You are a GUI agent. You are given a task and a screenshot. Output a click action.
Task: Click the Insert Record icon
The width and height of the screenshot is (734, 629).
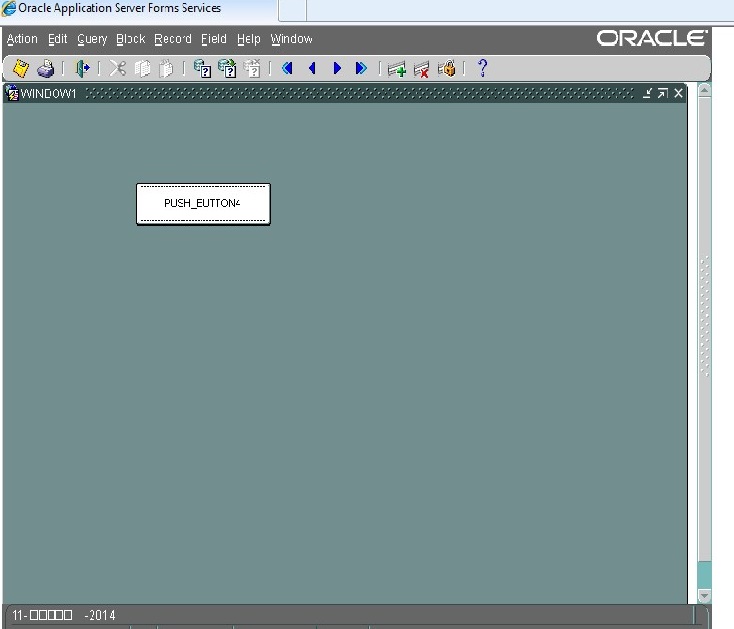pyautogui.click(x=397, y=69)
